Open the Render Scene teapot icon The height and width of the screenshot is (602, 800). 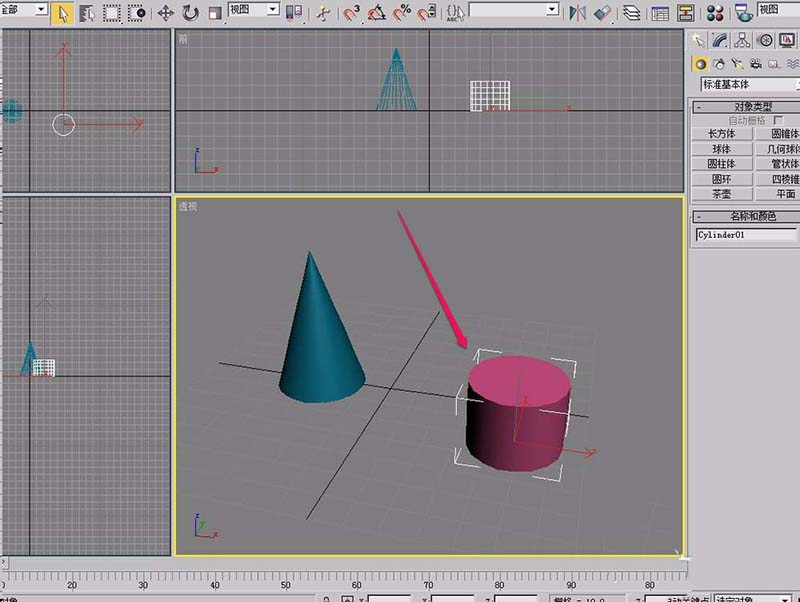pos(743,13)
